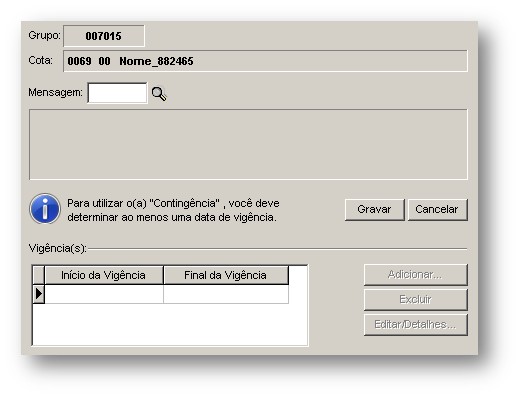The height and width of the screenshot is (397, 520).
Task: Click the disabled Excluir button
Action: (416, 300)
